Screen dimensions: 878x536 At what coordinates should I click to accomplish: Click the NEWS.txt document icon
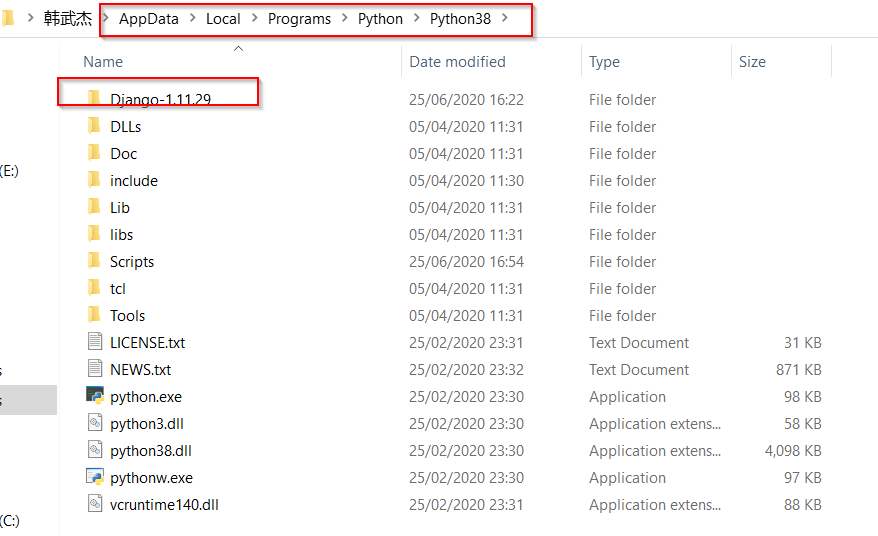(x=95, y=369)
